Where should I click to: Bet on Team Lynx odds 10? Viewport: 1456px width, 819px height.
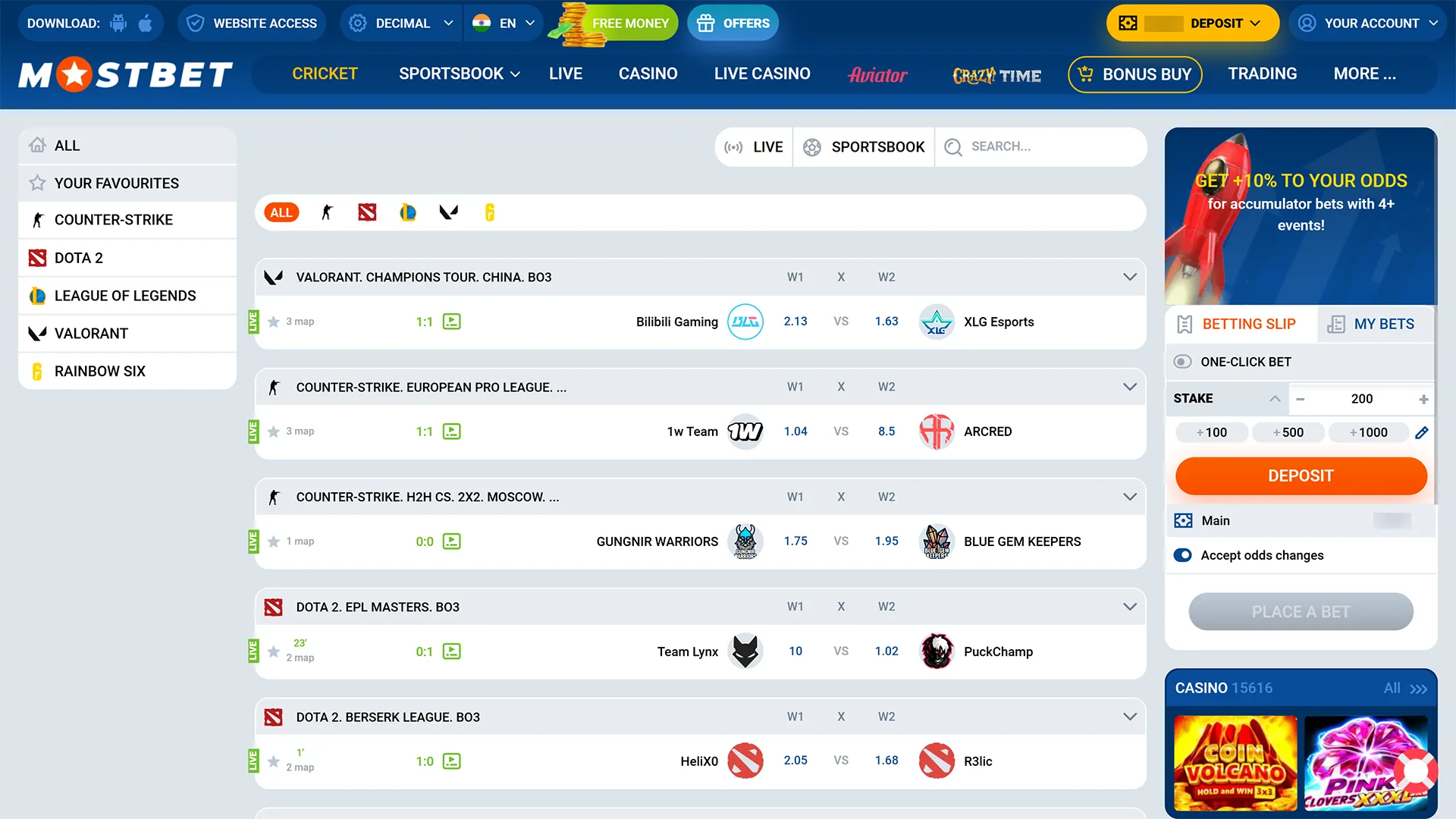[x=795, y=651]
